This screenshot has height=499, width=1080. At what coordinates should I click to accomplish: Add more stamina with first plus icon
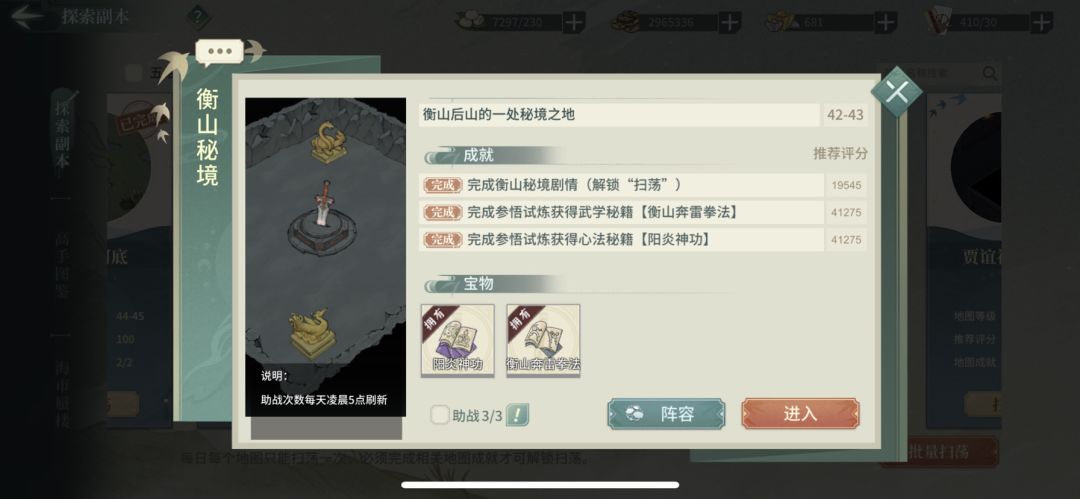[x=574, y=22]
